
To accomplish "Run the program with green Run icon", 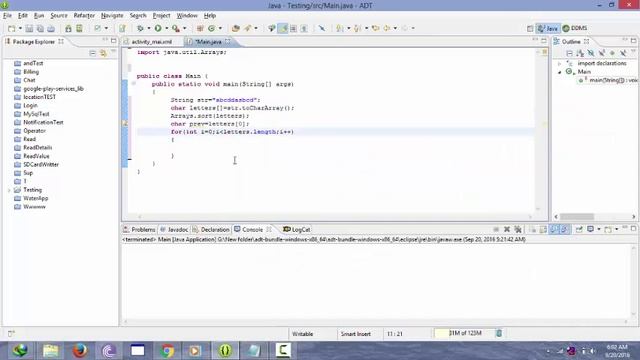I will (x=158, y=28).
